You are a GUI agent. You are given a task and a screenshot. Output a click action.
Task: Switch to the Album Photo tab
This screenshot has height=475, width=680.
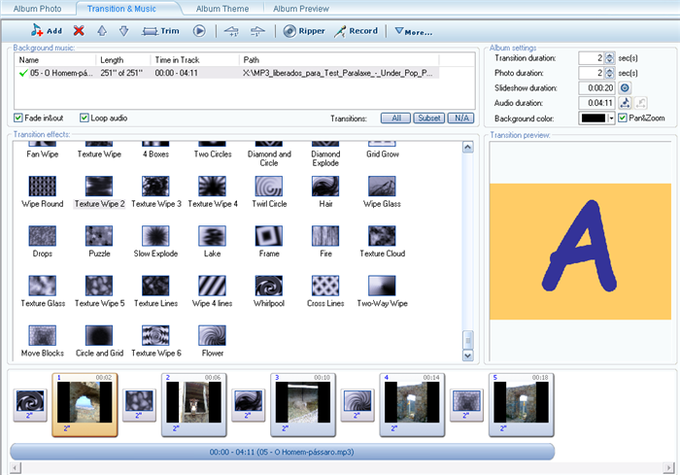(x=37, y=9)
